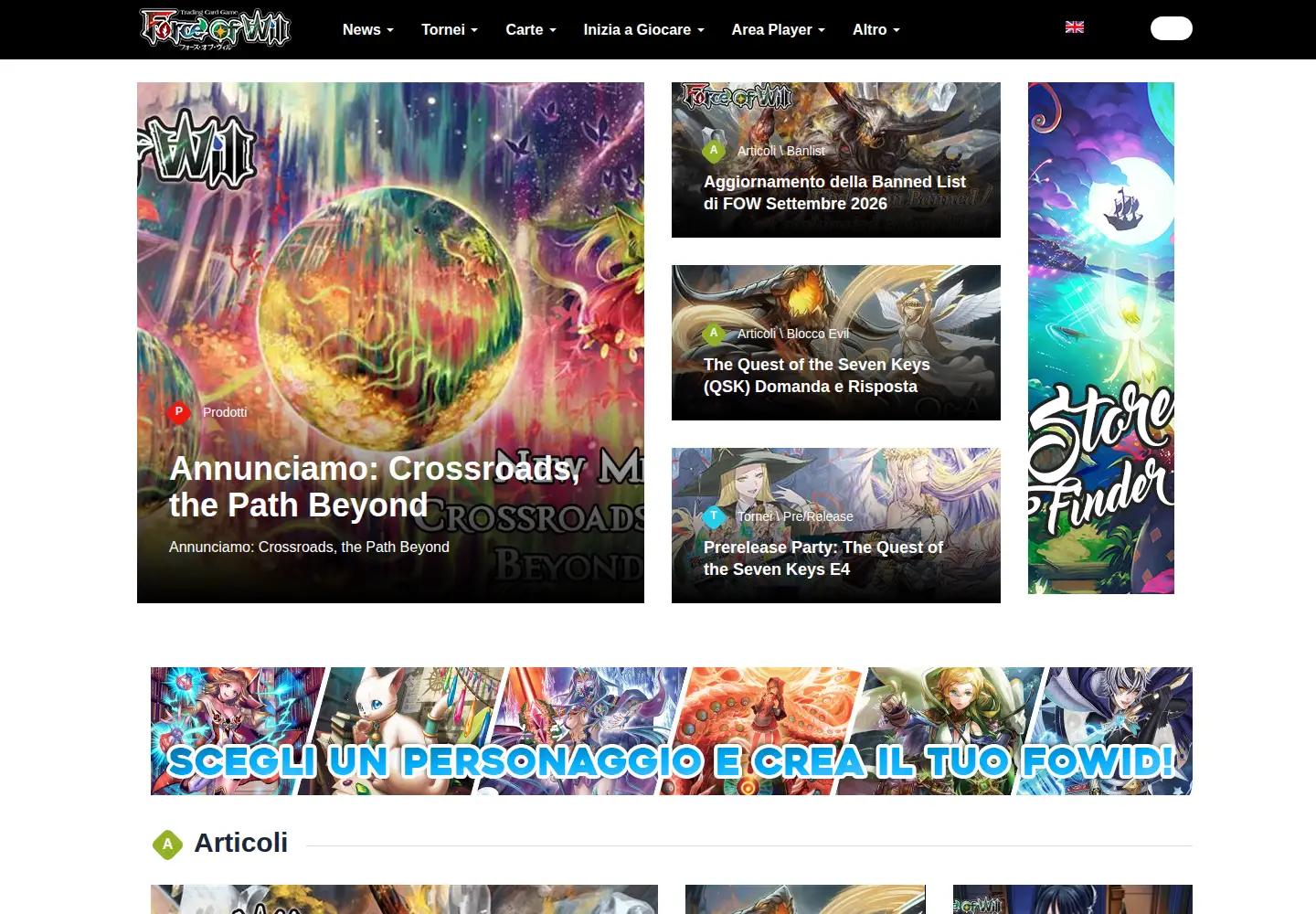Click green A icon beside Articoli heading
The image size is (1316, 914).
(167, 845)
